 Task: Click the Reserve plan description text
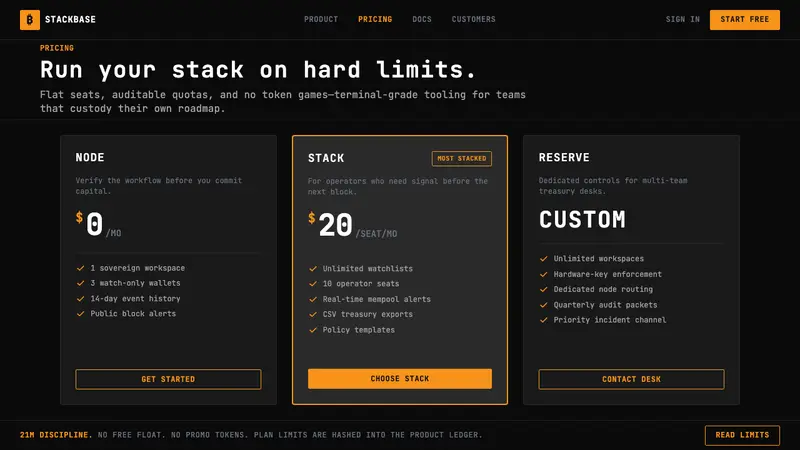(x=613, y=186)
